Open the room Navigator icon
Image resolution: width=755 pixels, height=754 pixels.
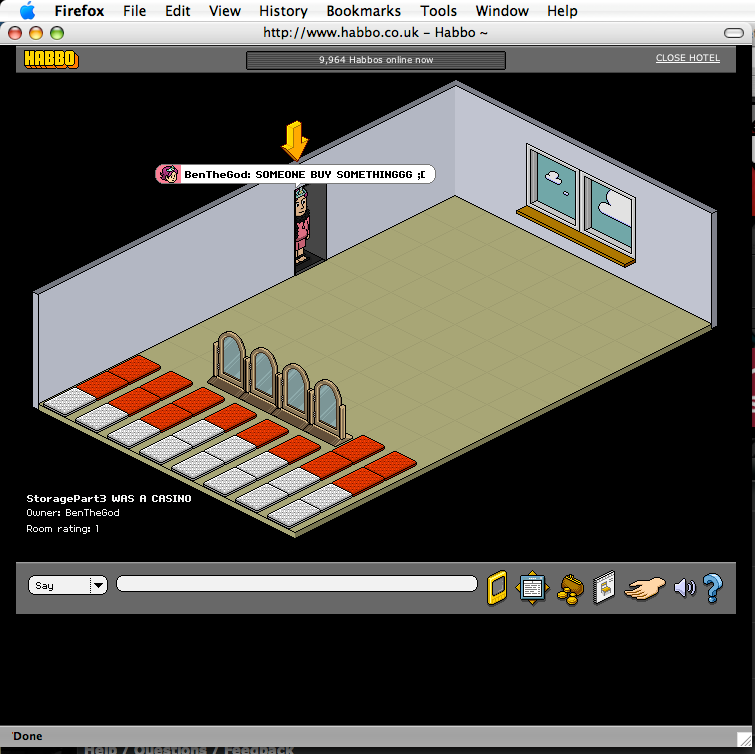(531, 587)
